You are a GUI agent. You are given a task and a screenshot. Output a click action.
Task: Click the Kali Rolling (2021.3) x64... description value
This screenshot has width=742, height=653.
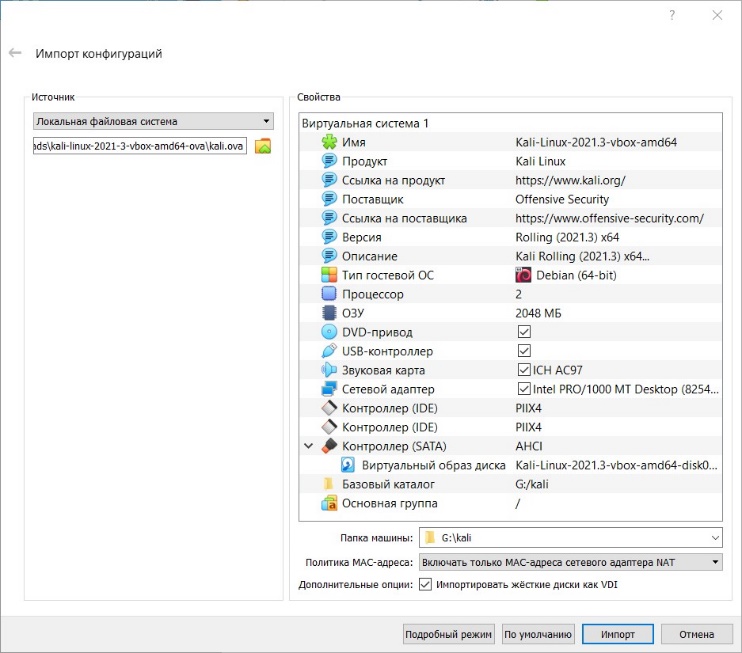tap(582, 256)
